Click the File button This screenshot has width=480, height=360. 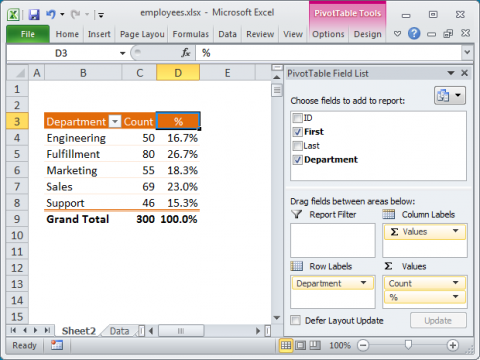point(28,34)
